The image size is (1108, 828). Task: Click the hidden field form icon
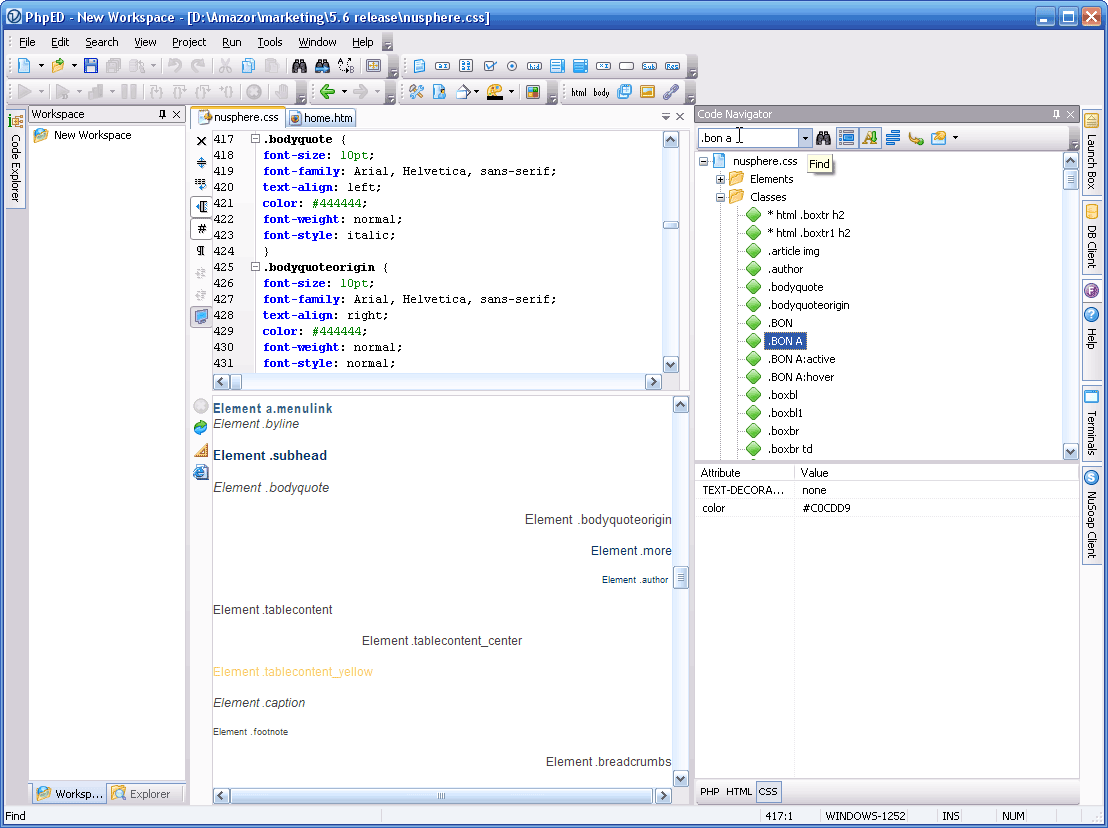click(534, 66)
